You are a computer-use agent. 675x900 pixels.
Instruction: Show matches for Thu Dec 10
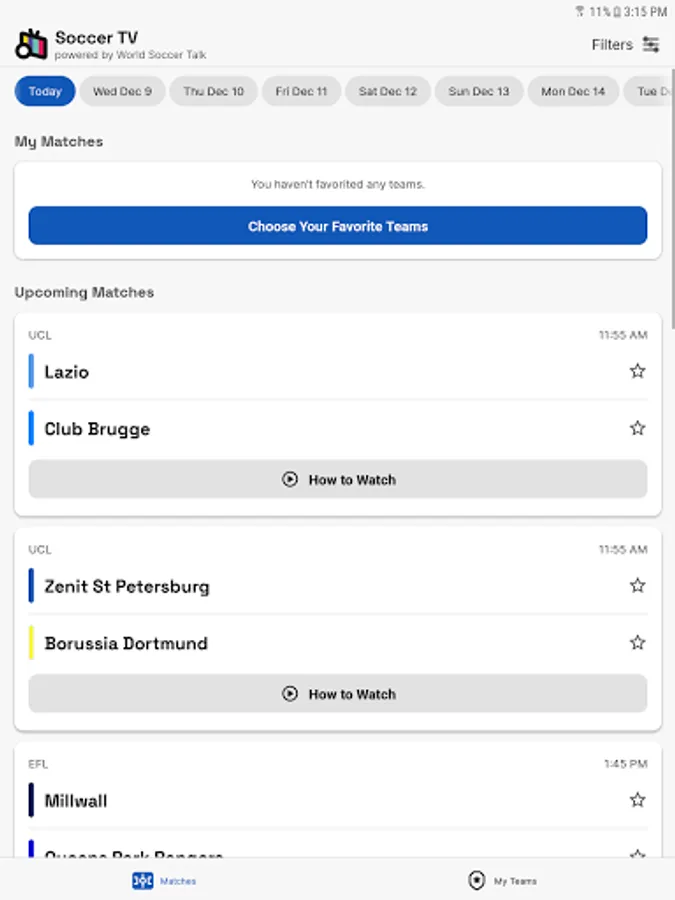click(213, 91)
